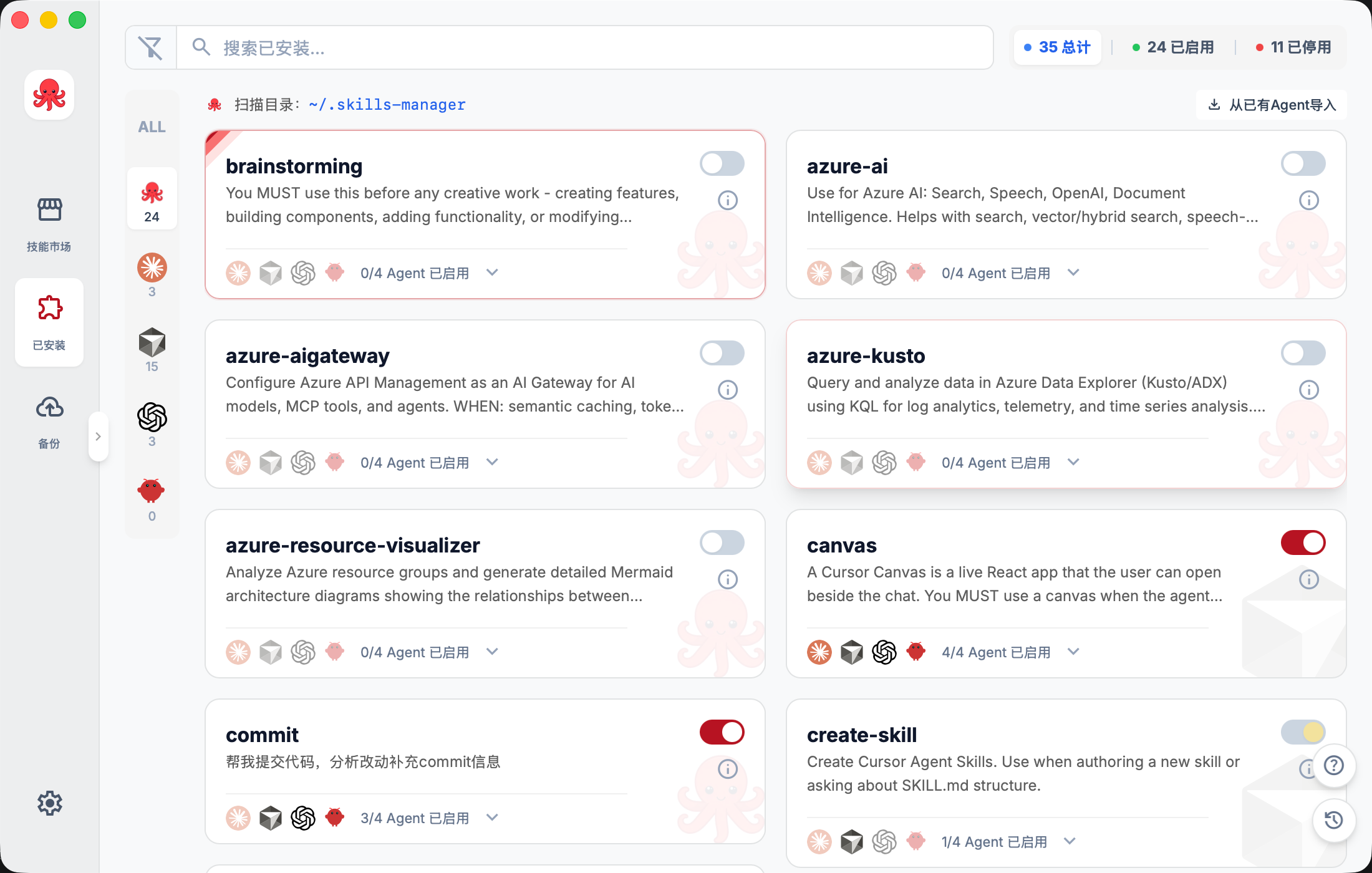Click red bug agent icon on brainstorming card

point(335,273)
